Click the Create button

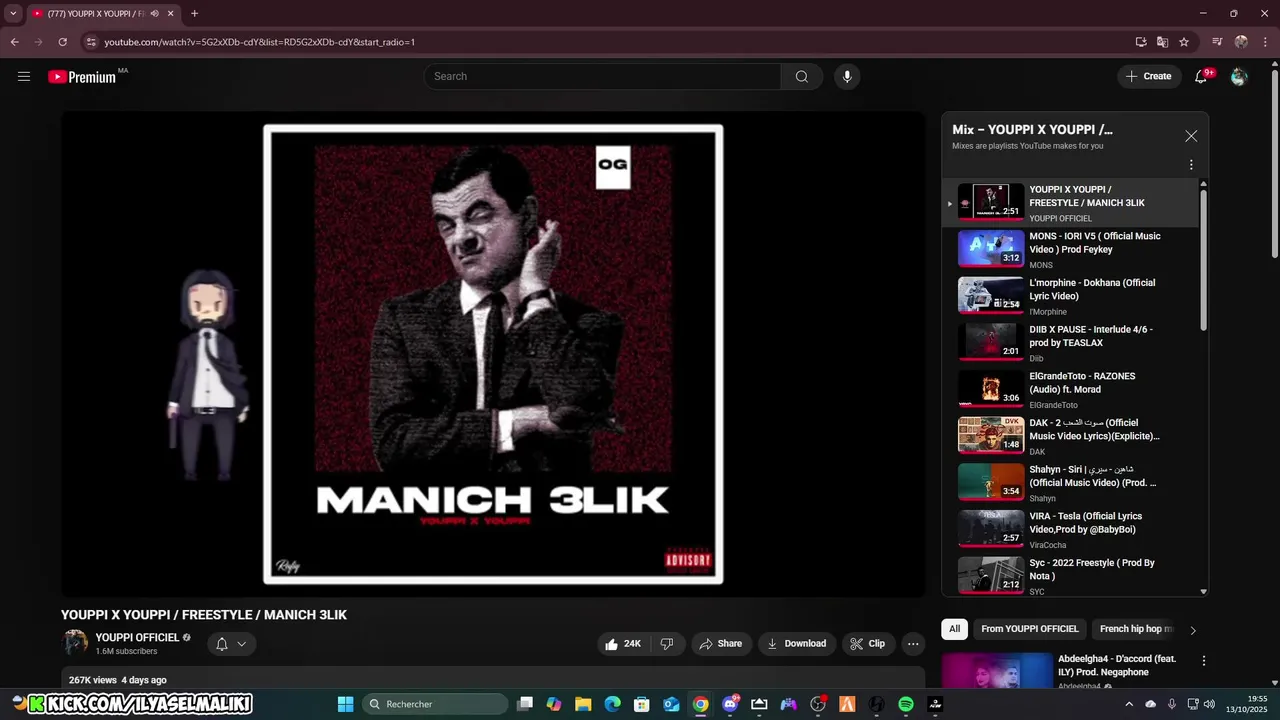tap(1149, 77)
